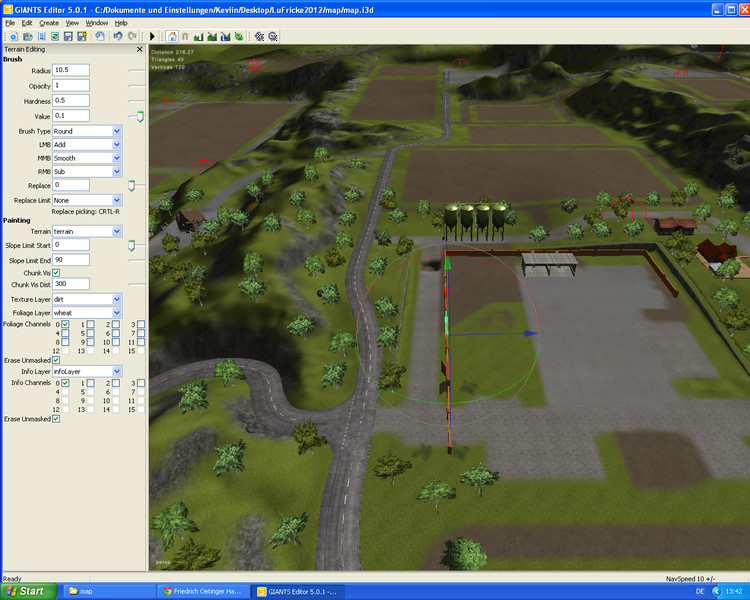Toggle Info Channels checkbox 0
The width and height of the screenshot is (750, 600).
pos(65,383)
